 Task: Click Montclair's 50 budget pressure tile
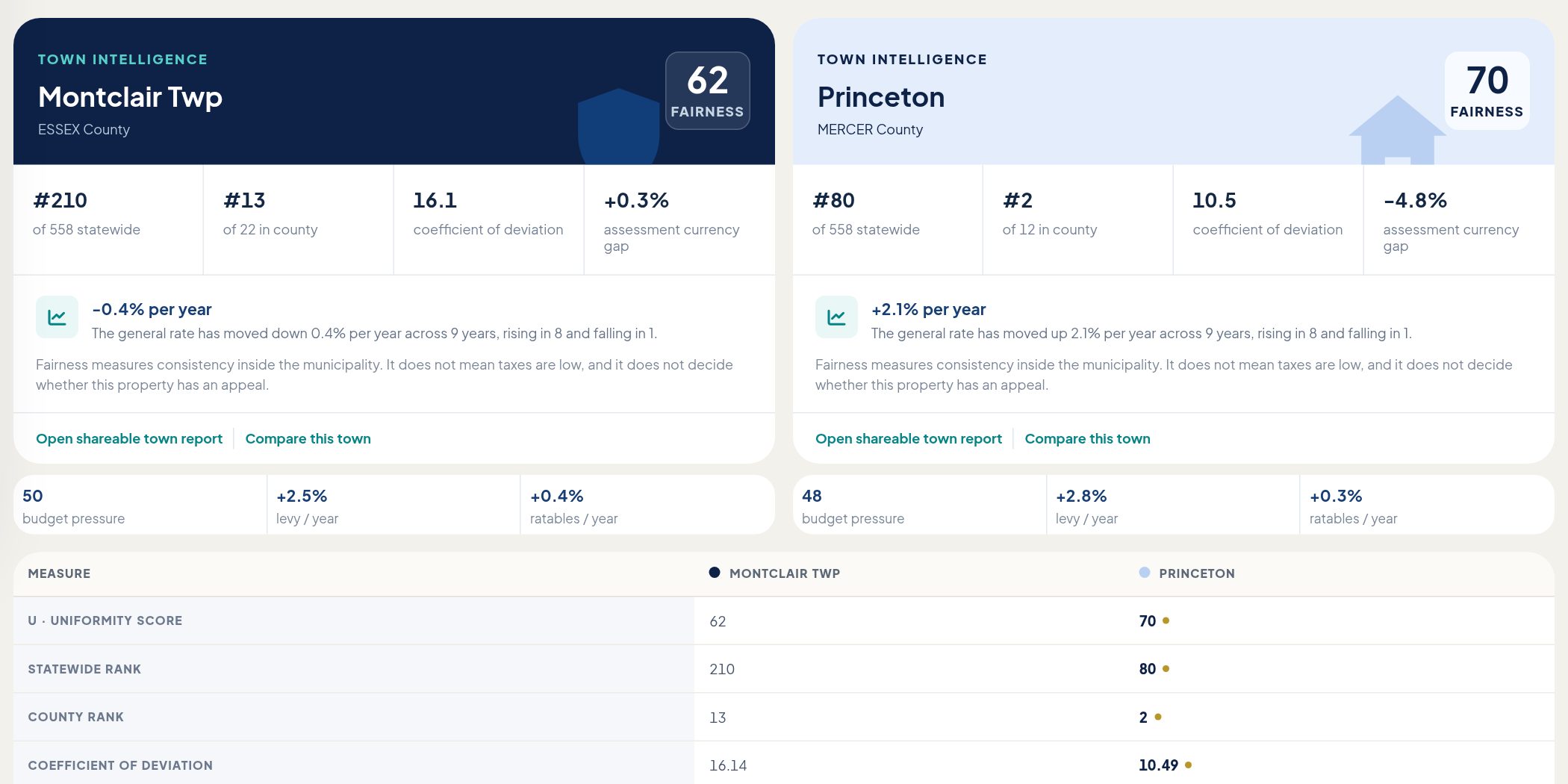point(140,505)
